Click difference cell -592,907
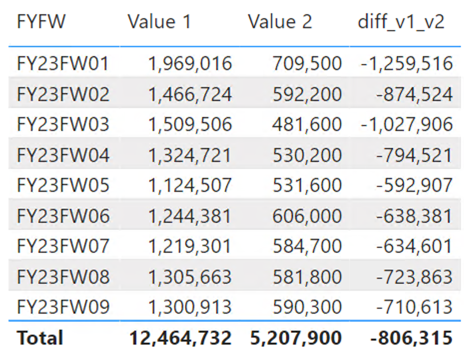This screenshot has width=470, height=360. (414, 185)
